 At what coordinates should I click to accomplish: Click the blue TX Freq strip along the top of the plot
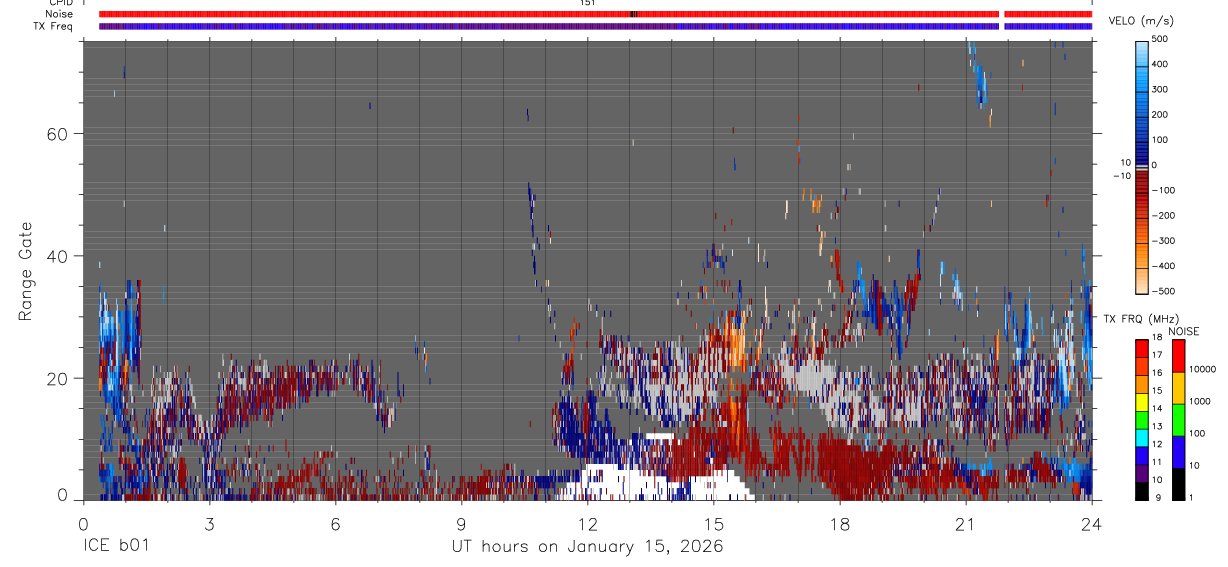click(x=595, y=26)
